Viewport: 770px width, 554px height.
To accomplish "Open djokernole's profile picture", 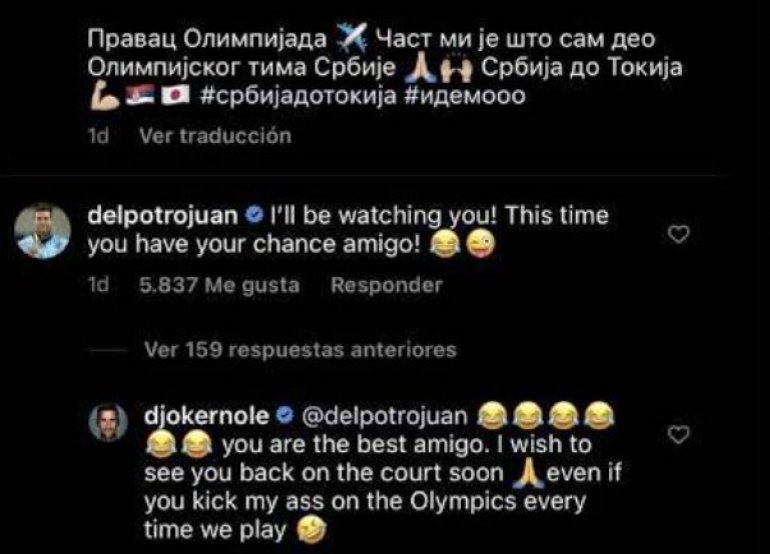I will (108, 422).
